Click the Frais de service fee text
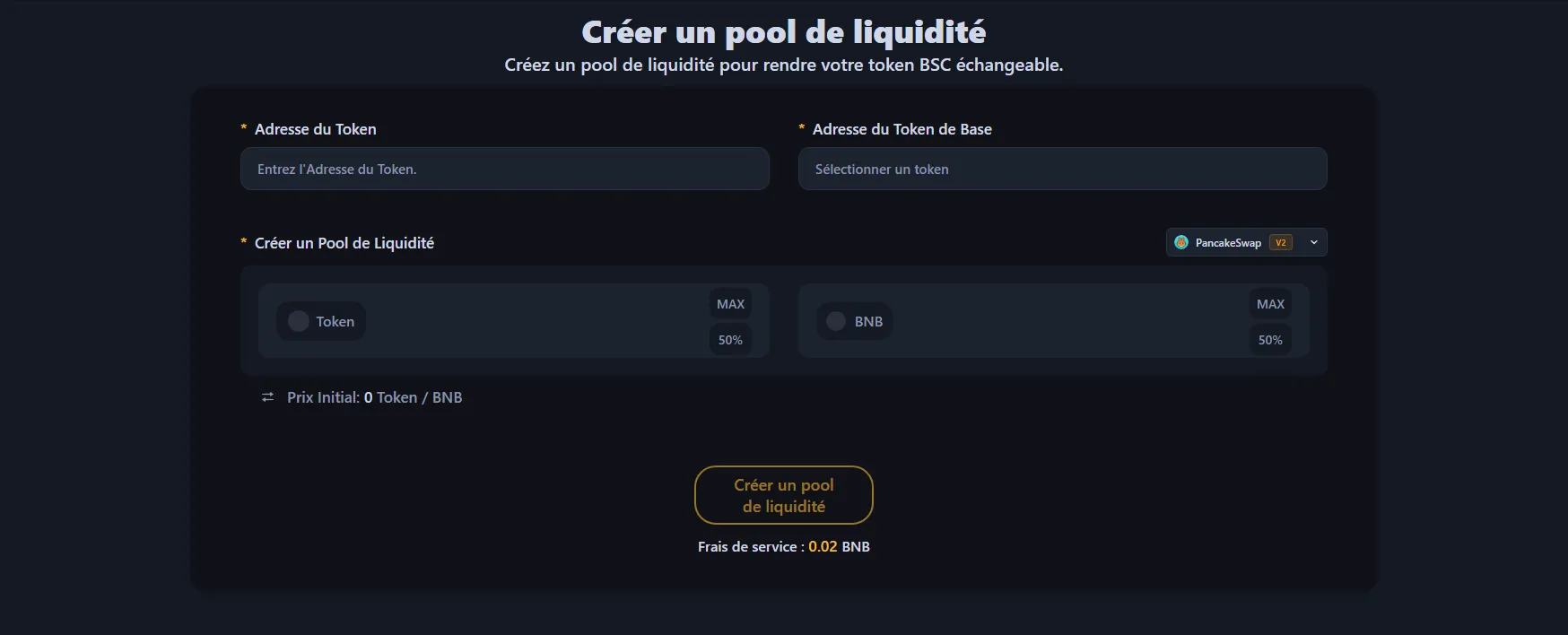Viewport: 1568px width, 635px height. [783, 546]
